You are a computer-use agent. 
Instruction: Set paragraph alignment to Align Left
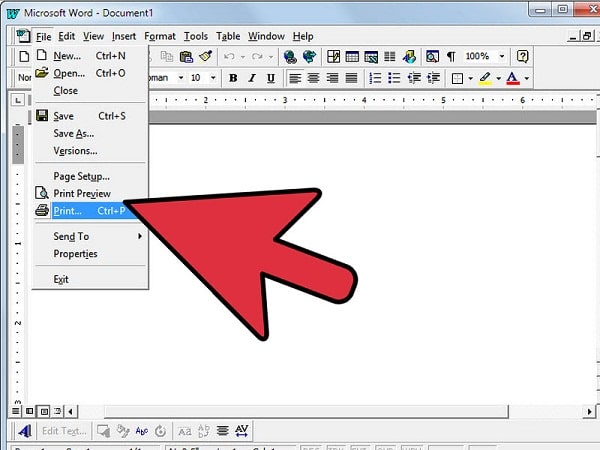click(295, 78)
